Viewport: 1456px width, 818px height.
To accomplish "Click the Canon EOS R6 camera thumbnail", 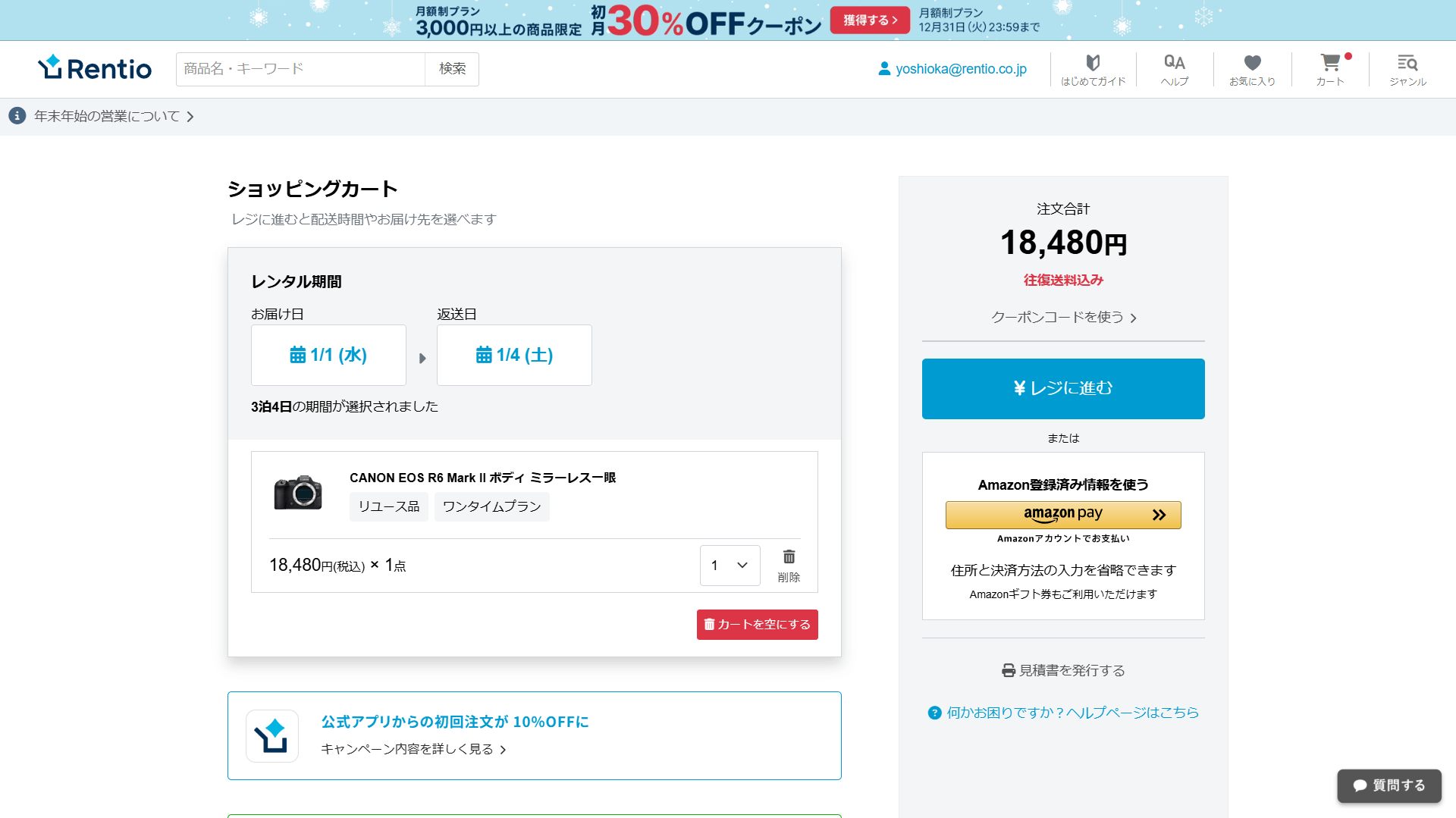I will pyautogui.click(x=298, y=493).
